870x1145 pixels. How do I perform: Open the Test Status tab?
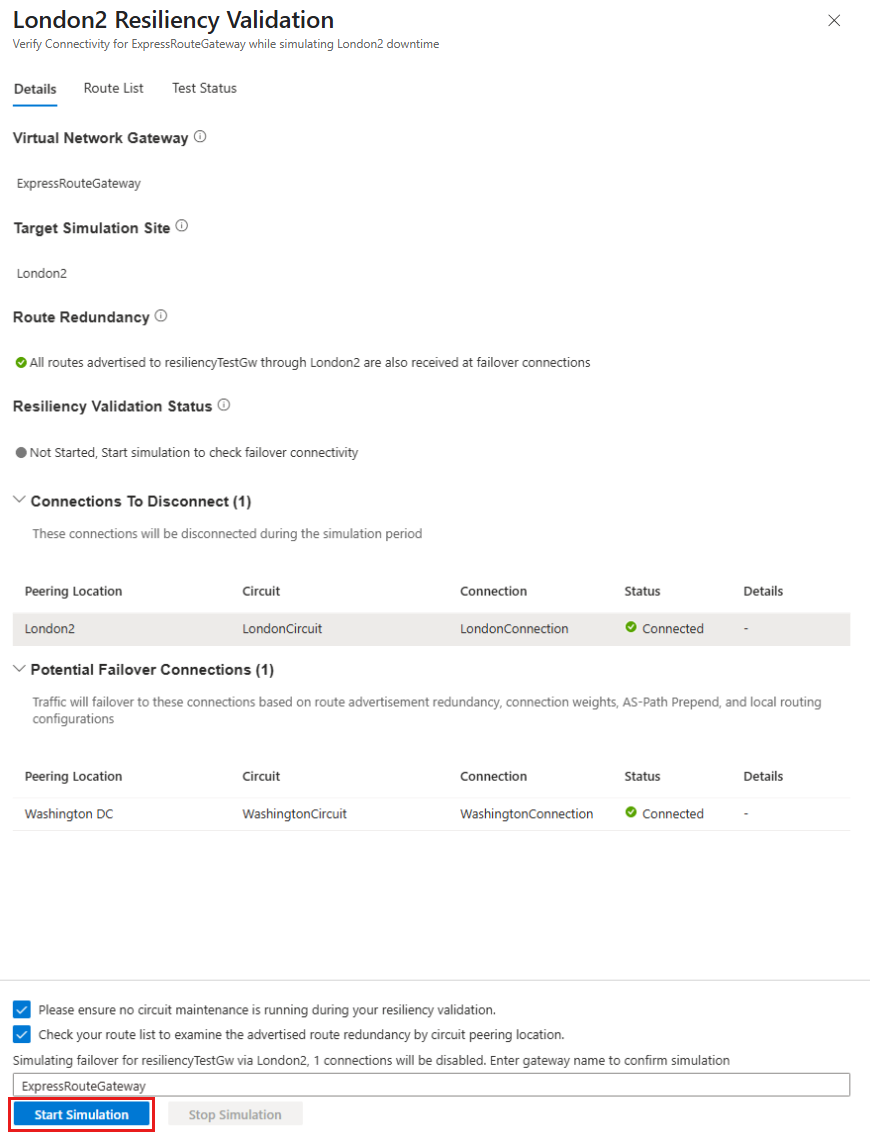[x=203, y=88]
